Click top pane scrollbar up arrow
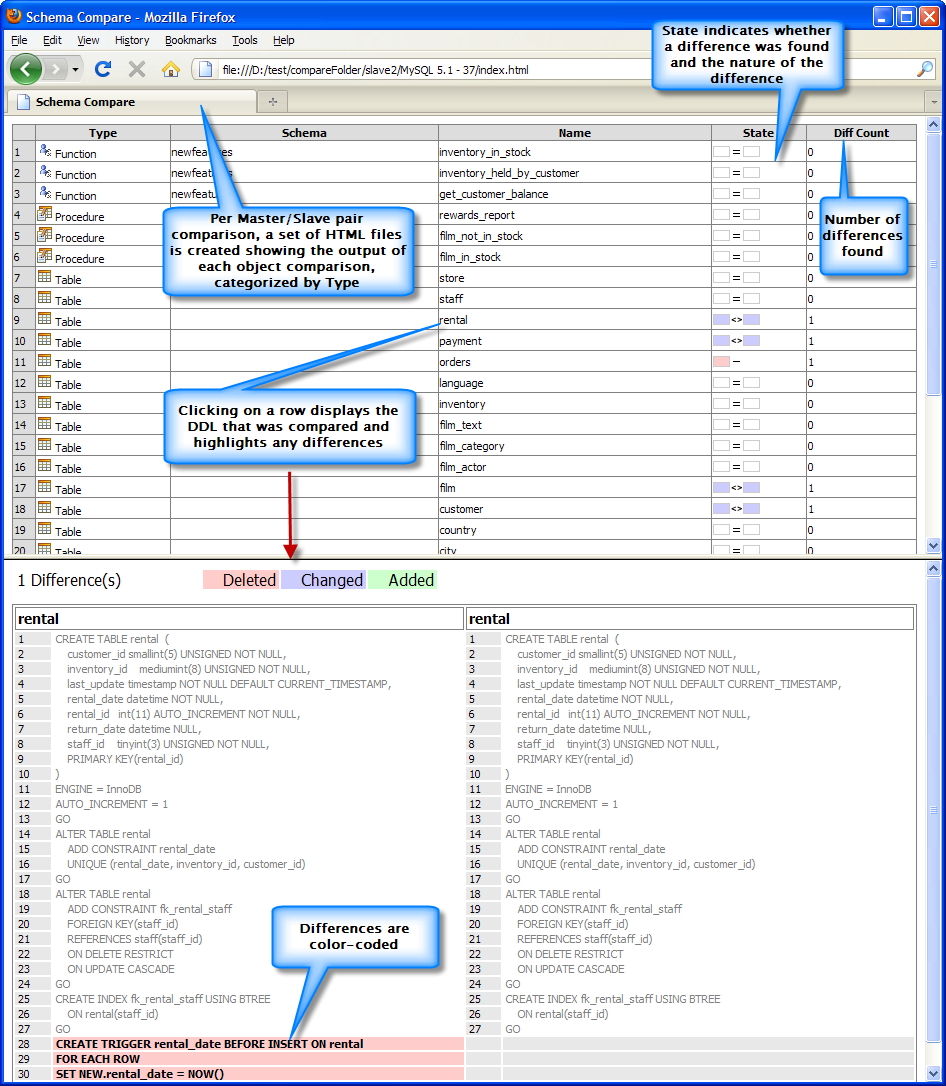The image size is (946, 1086). tap(933, 125)
